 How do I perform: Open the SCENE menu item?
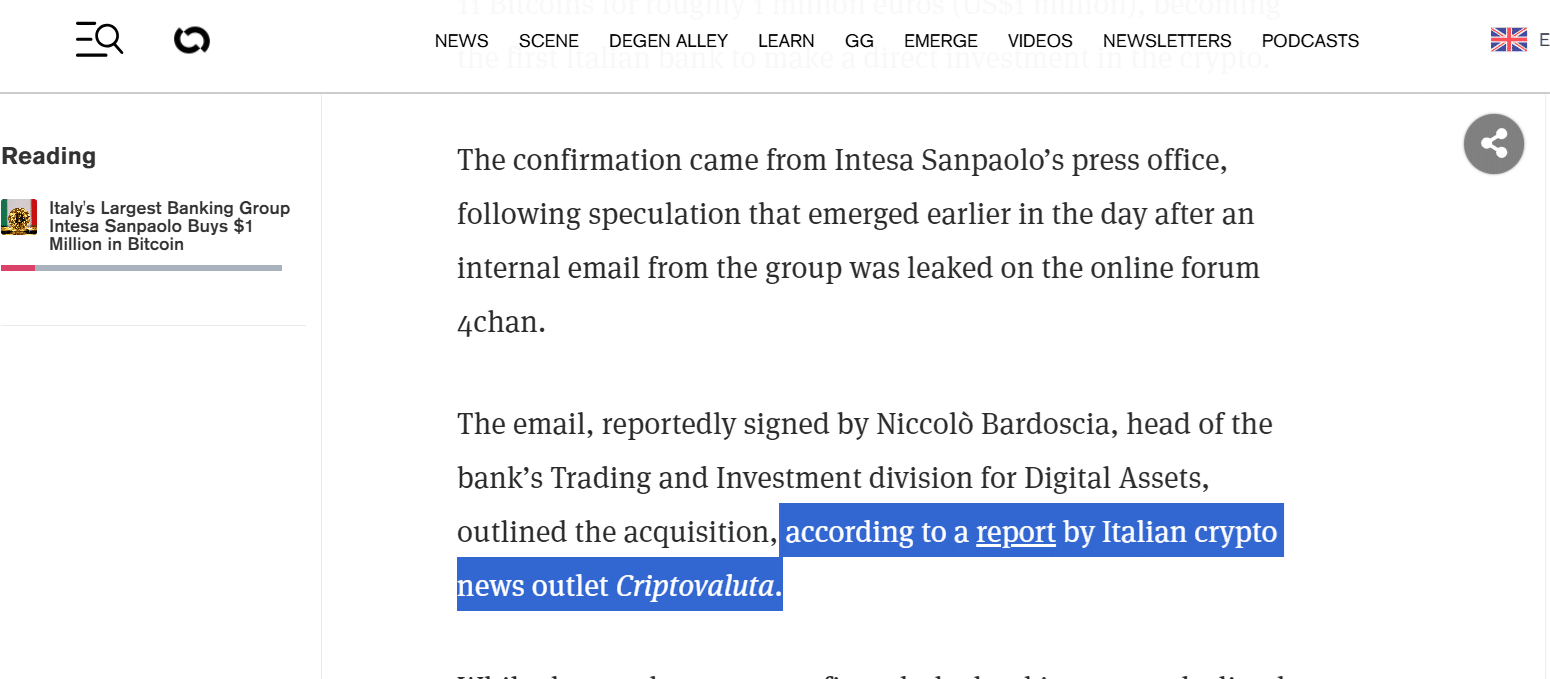(x=549, y=41)
